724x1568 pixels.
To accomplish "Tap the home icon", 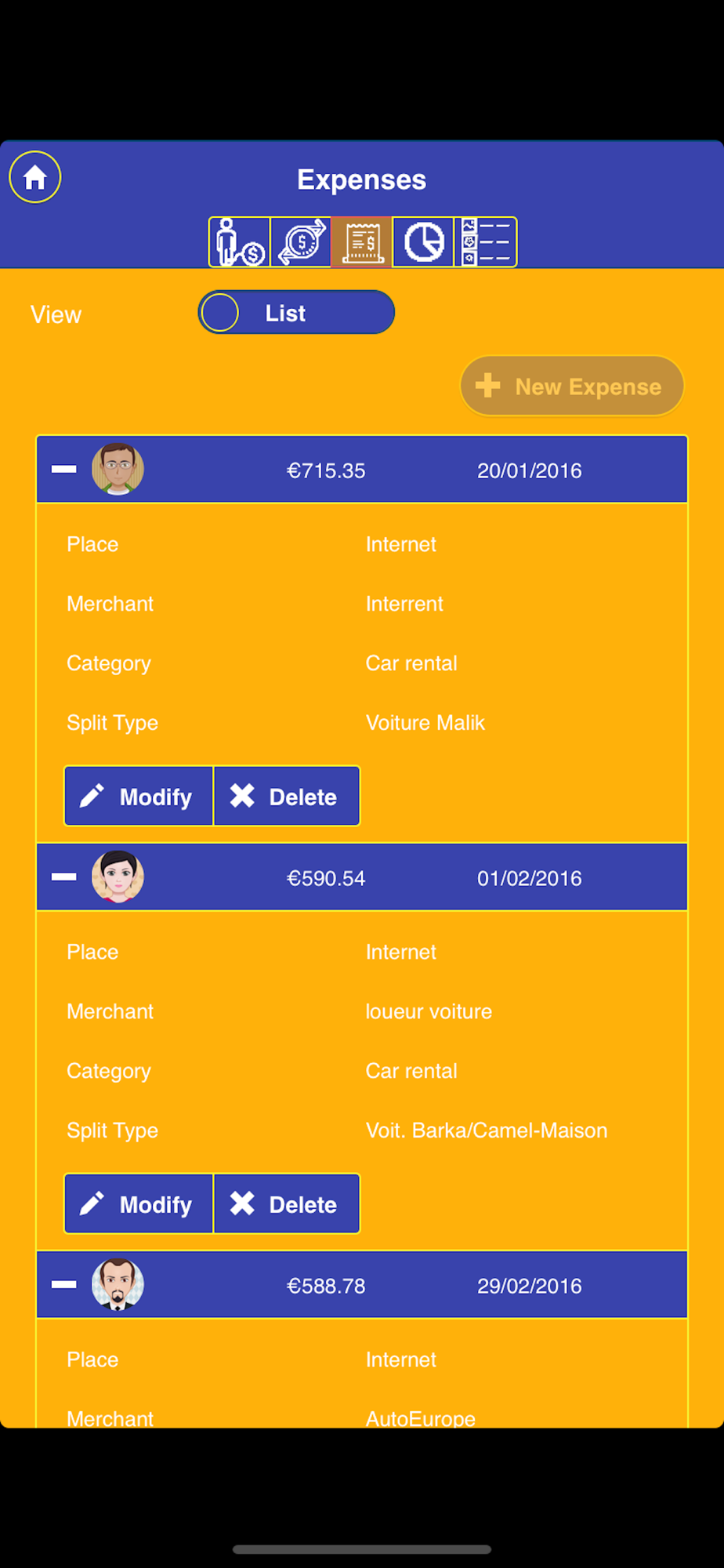I will [x=35, y=177].
